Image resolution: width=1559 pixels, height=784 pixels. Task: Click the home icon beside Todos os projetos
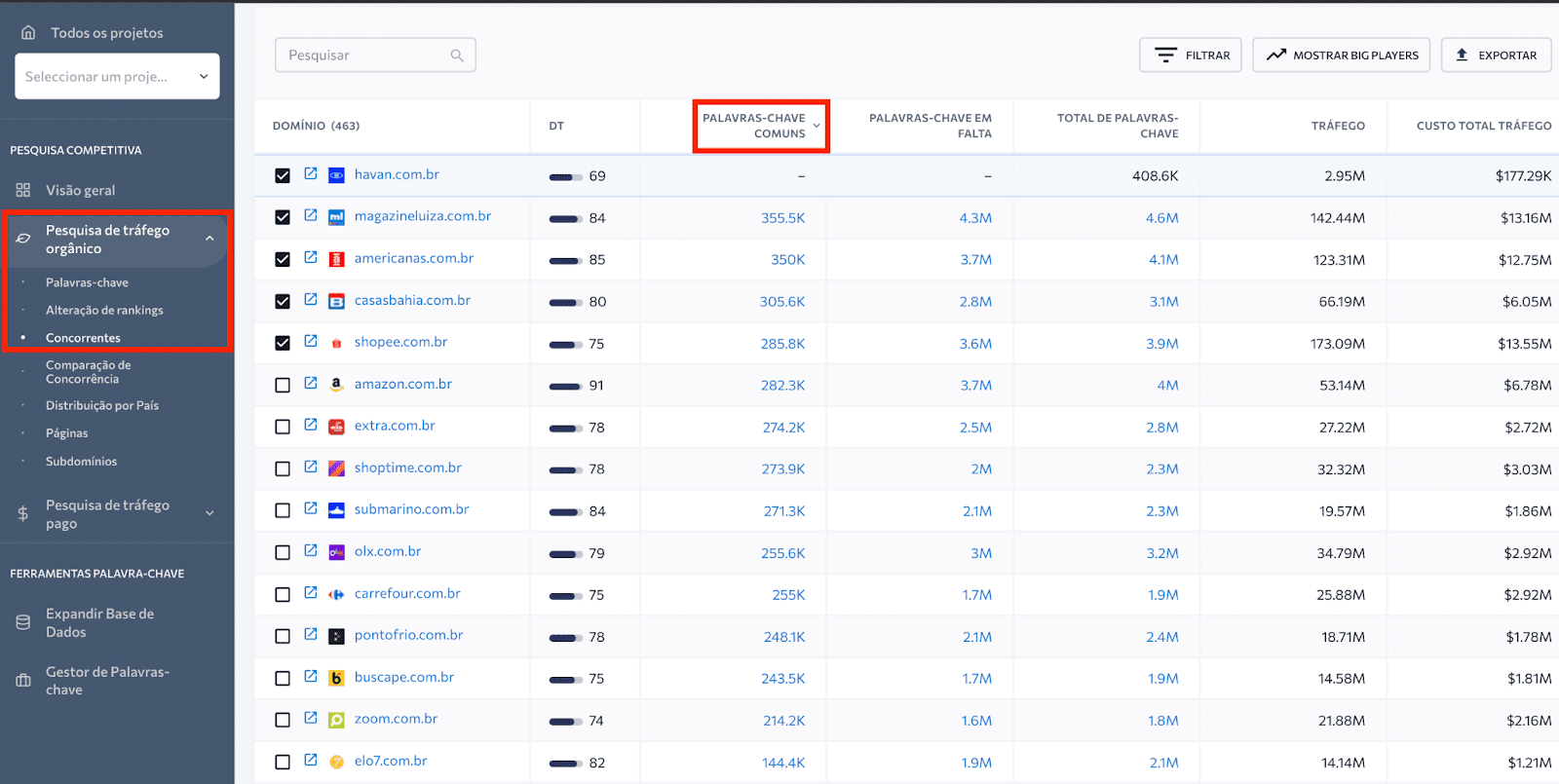point(28,32)
